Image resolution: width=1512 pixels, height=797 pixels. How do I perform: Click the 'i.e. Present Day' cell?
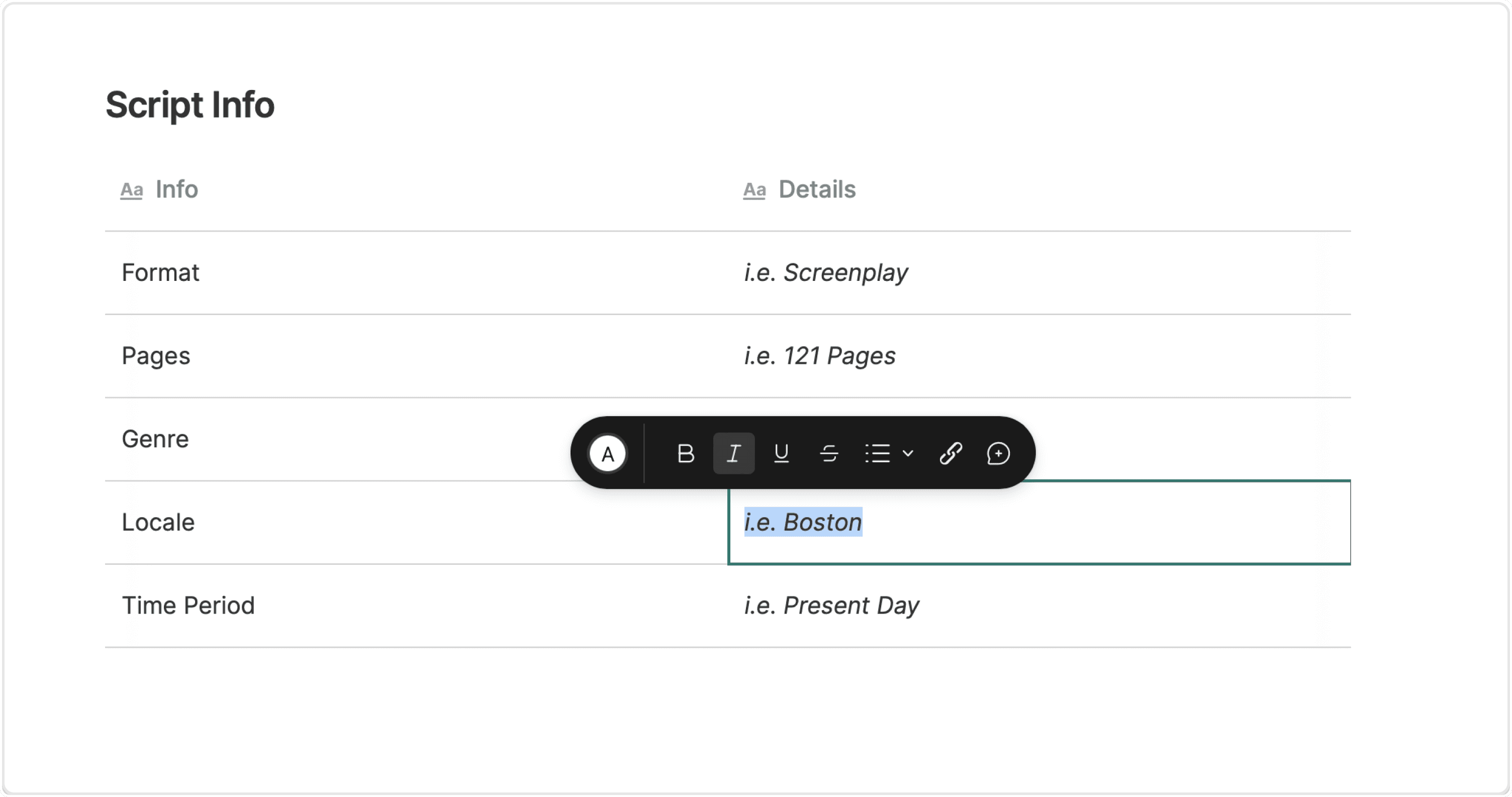point(1039,606)
